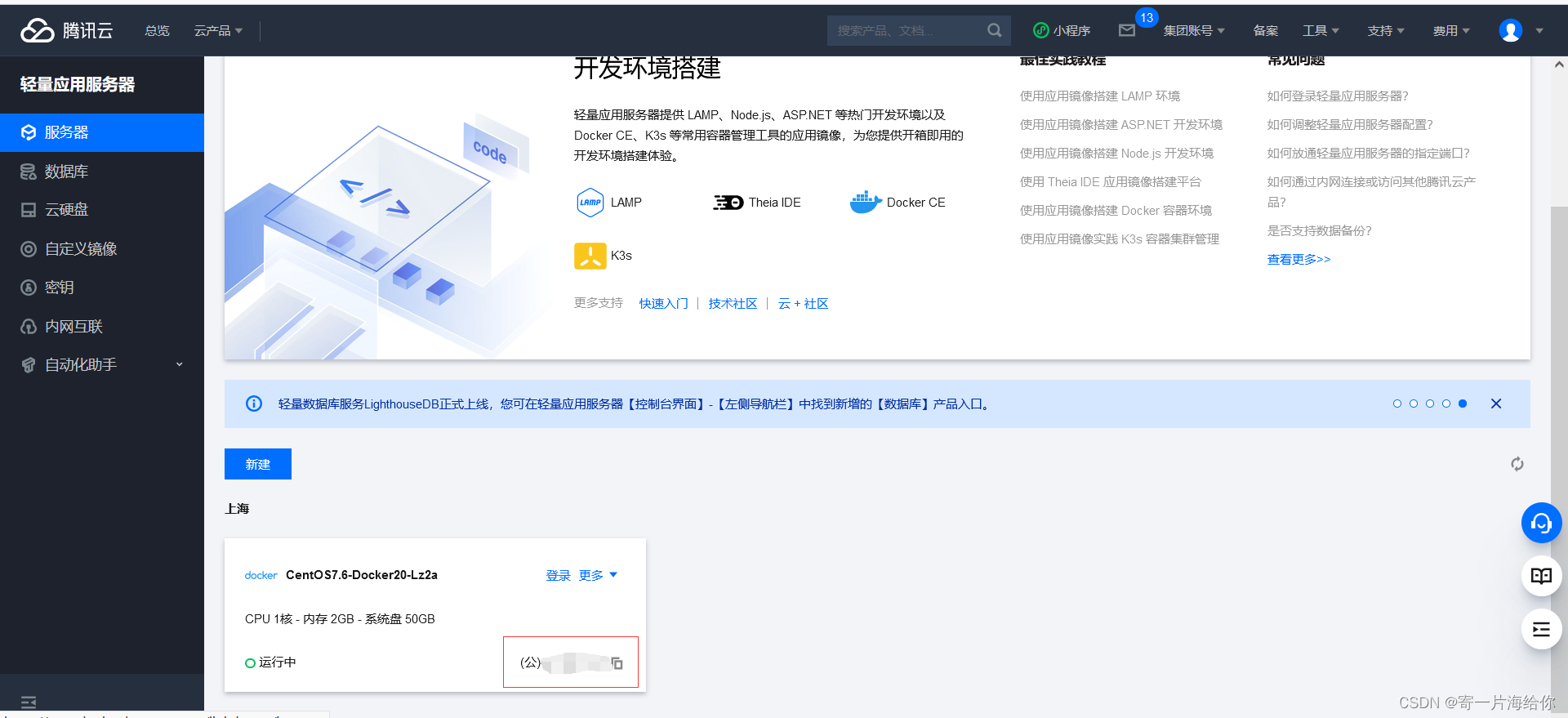
Task: Open the 更多 dropdown on server card
Action: (x=598, y=575)
